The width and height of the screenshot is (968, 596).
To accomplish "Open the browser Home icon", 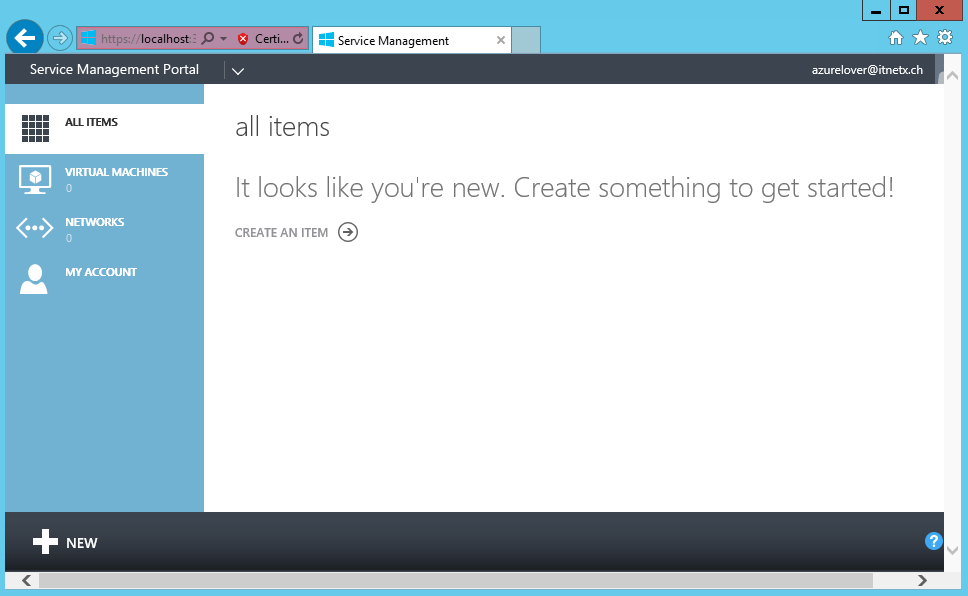I will coord(896,38).
